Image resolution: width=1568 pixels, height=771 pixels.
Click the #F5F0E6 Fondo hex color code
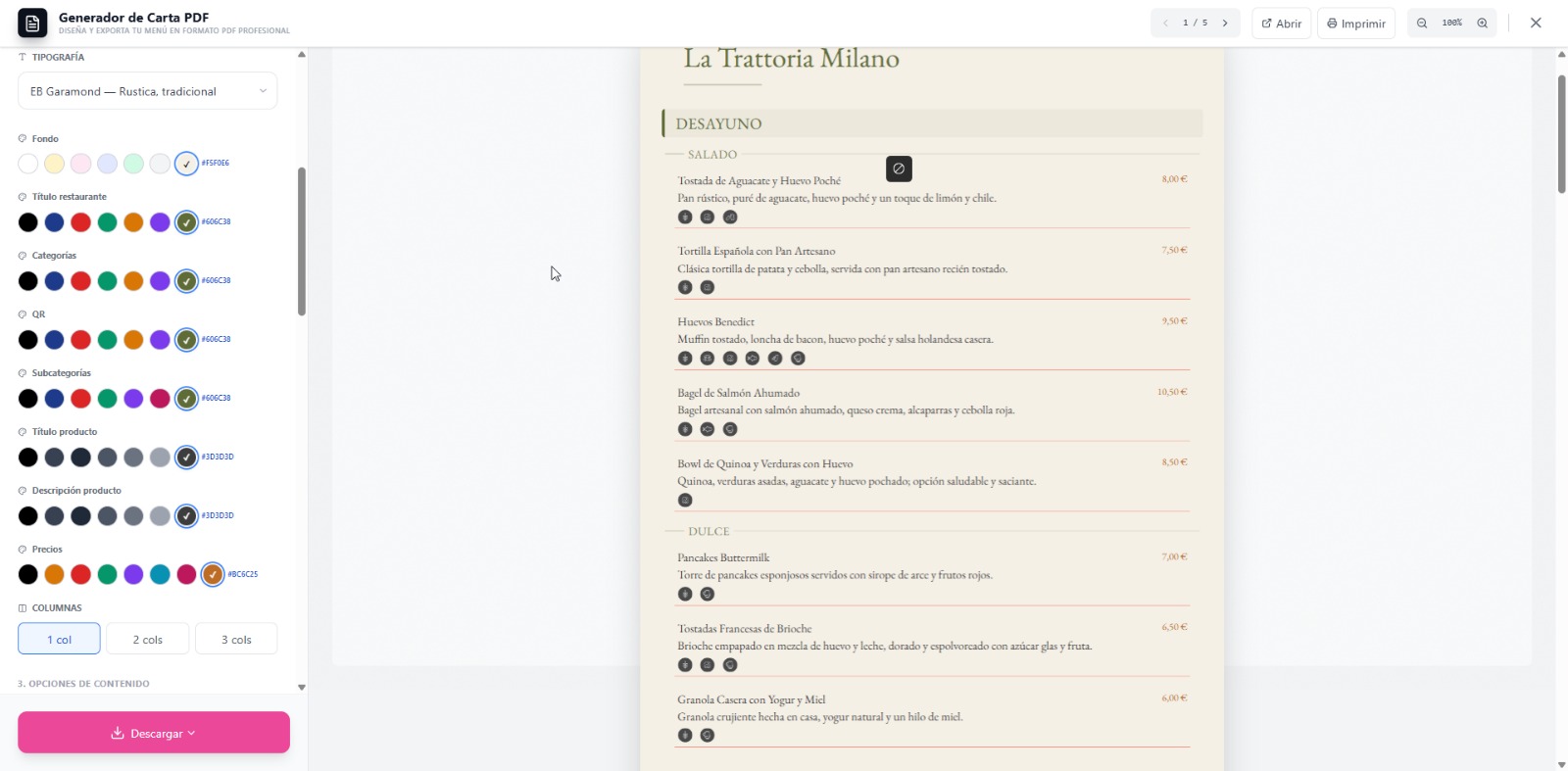[216, 164]
